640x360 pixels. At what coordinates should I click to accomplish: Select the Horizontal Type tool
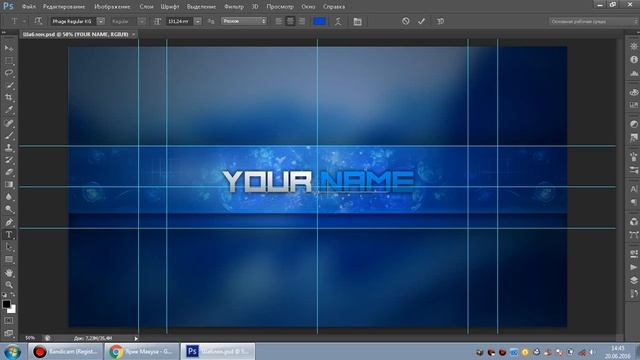tap(9, 235)
